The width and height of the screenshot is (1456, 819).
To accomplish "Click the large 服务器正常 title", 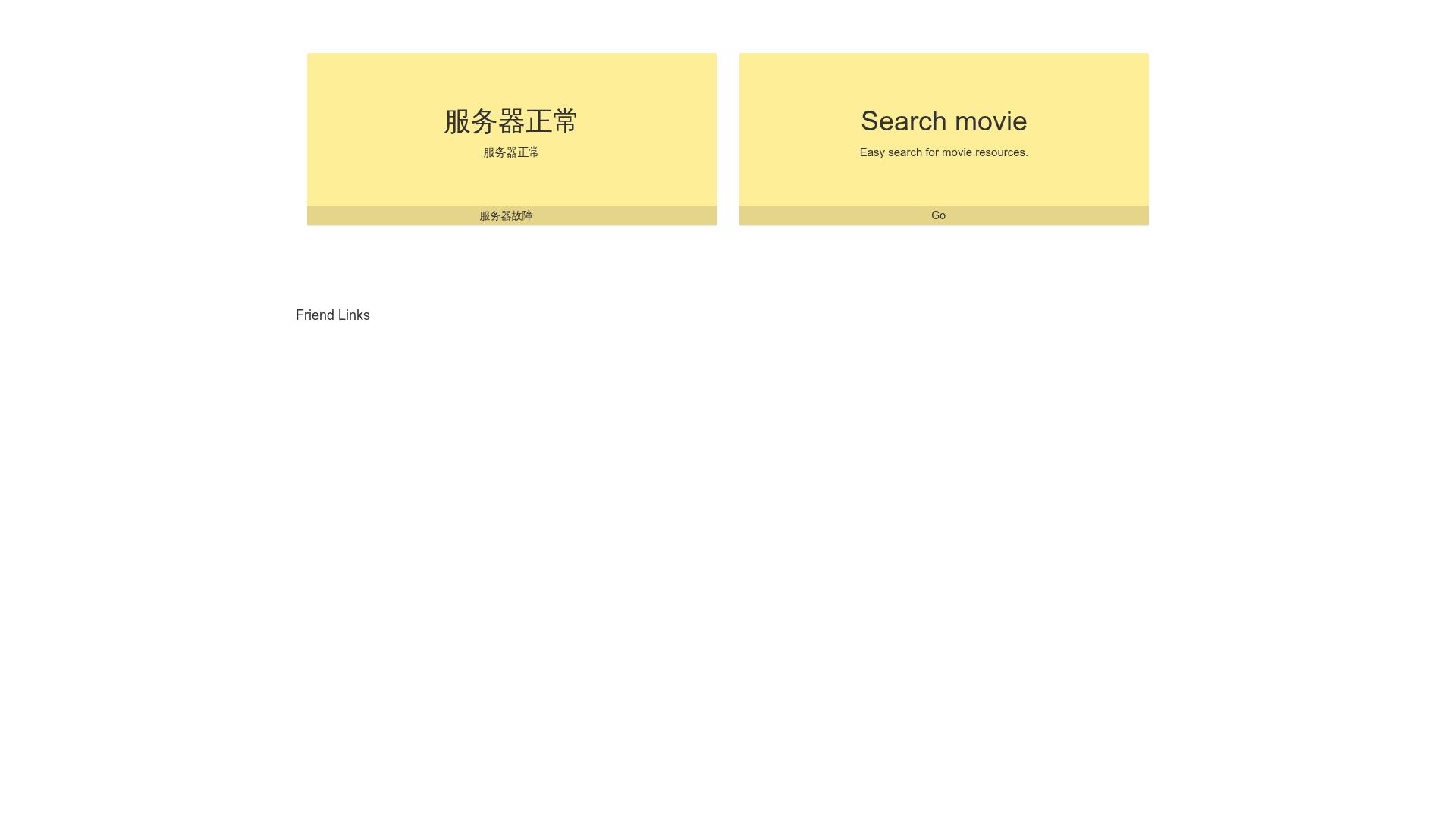I will coord(511,121).
